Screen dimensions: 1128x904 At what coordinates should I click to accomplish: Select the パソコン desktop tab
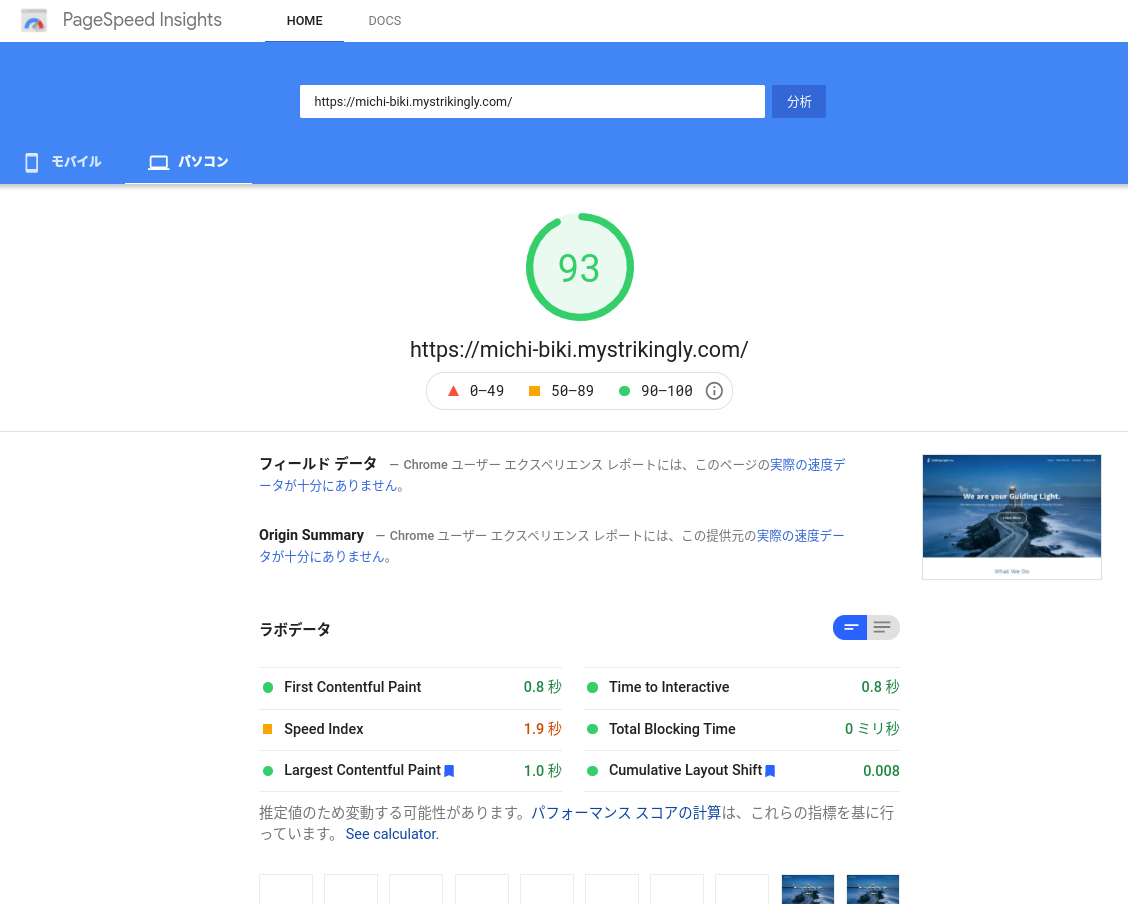tap(188, 162)
